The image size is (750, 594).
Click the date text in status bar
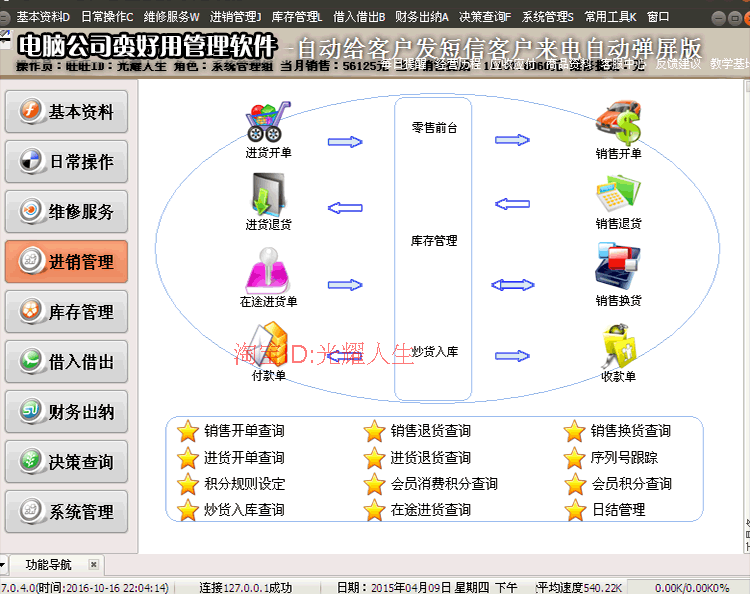coord(427,587)
